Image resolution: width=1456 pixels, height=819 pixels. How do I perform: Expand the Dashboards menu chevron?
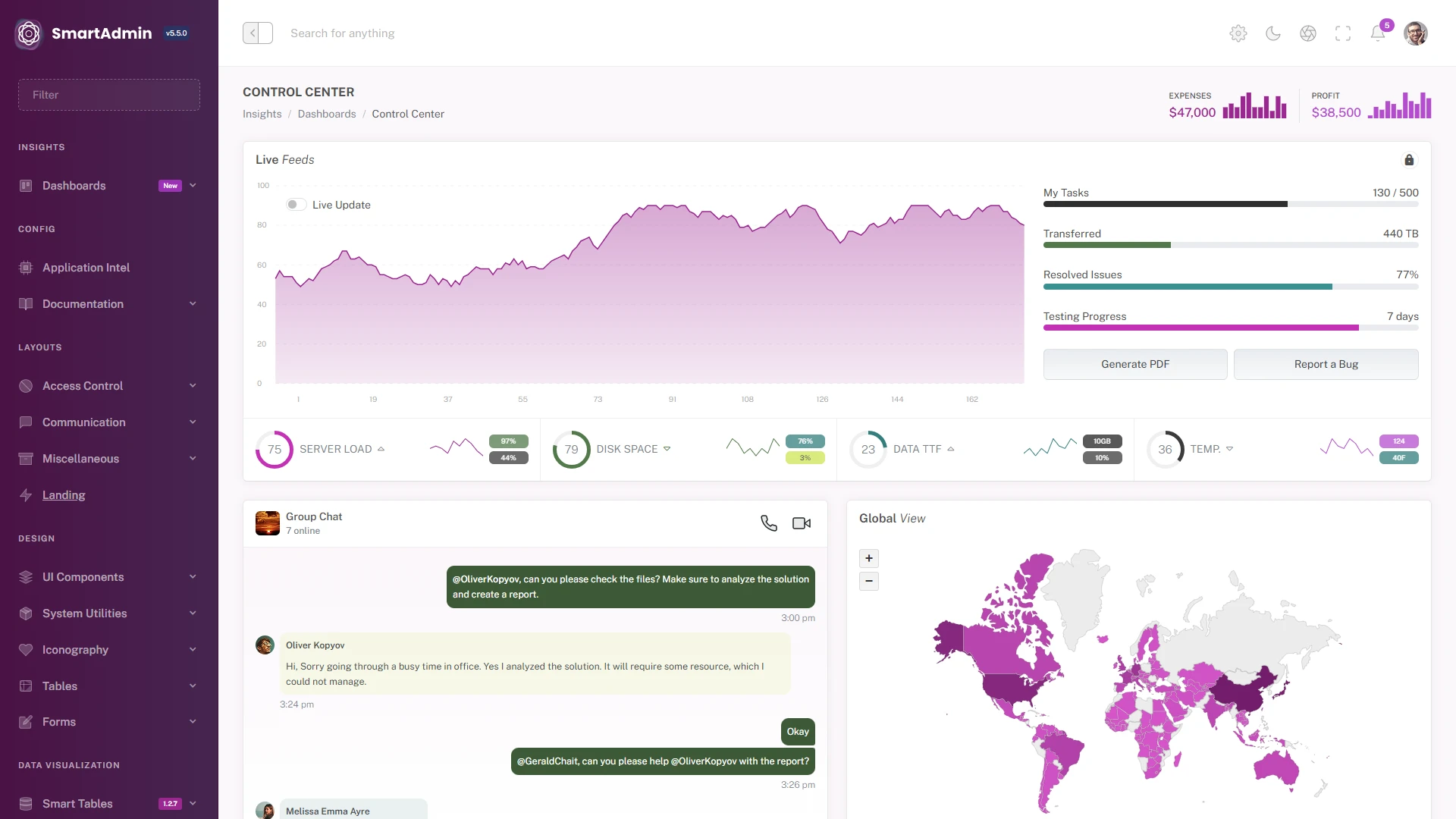coord(193,186)
